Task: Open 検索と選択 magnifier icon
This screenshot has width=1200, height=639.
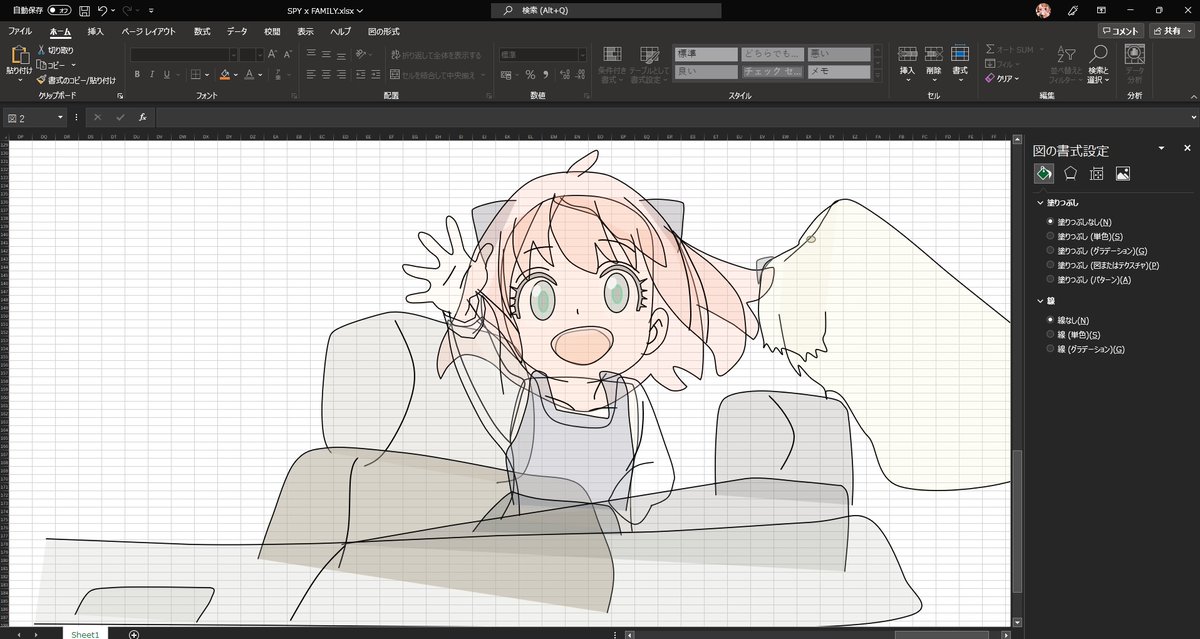Action: pyautogui.click(x=1099, y=53)
